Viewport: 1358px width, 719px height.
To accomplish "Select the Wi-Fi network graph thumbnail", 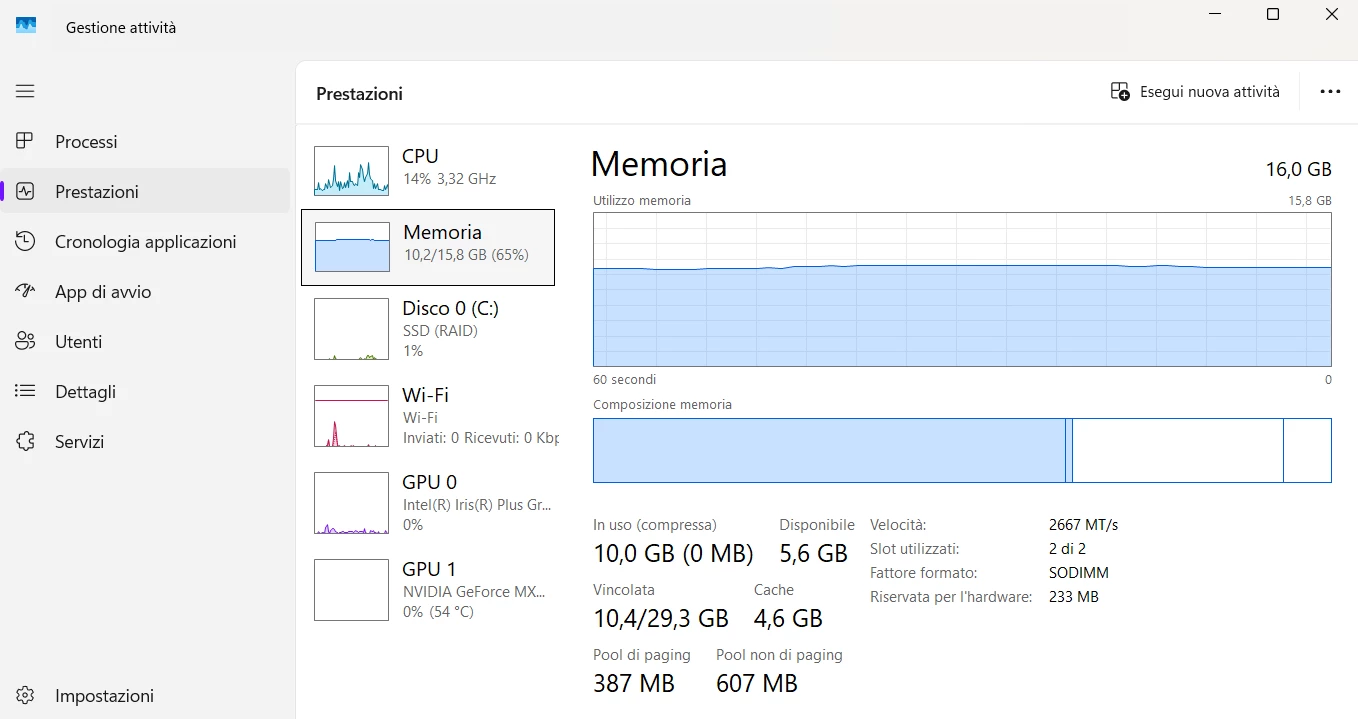I will pyautogui.click(x=351, y=416).
